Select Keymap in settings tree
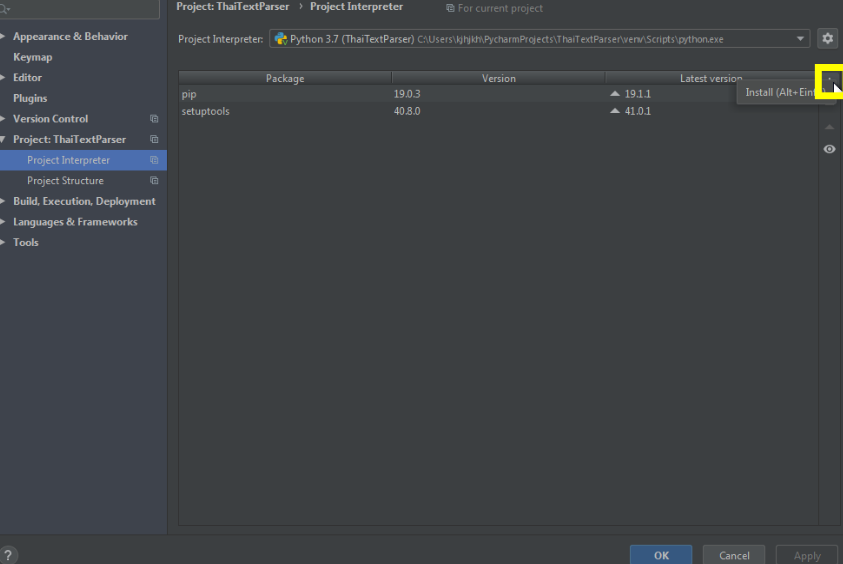843x564 pixels. click(33, 57)
